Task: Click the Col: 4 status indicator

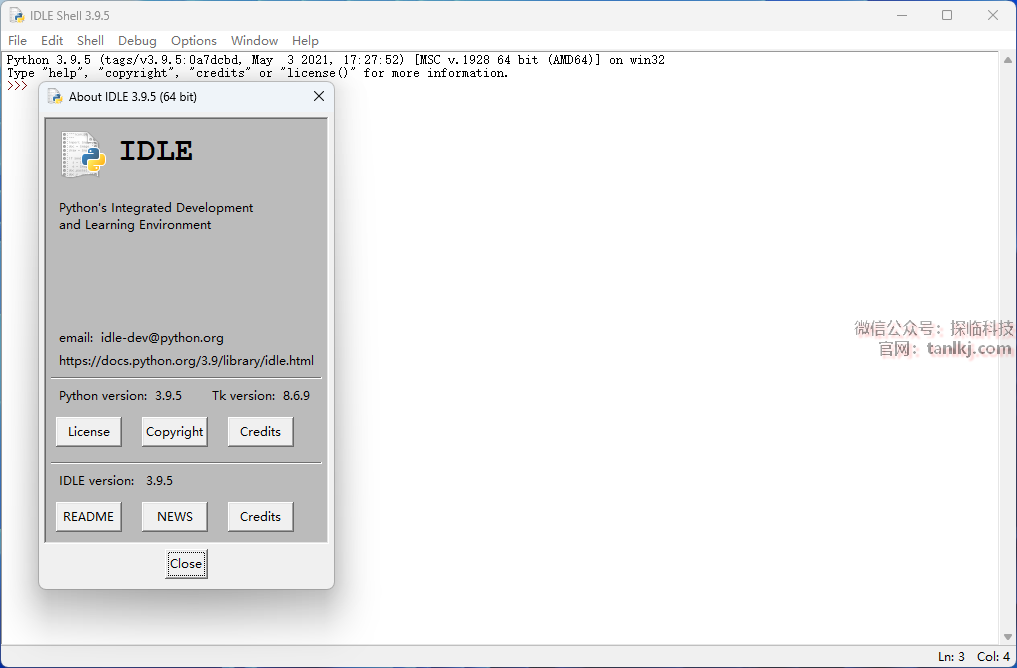Action: click(x=993, y=657)
